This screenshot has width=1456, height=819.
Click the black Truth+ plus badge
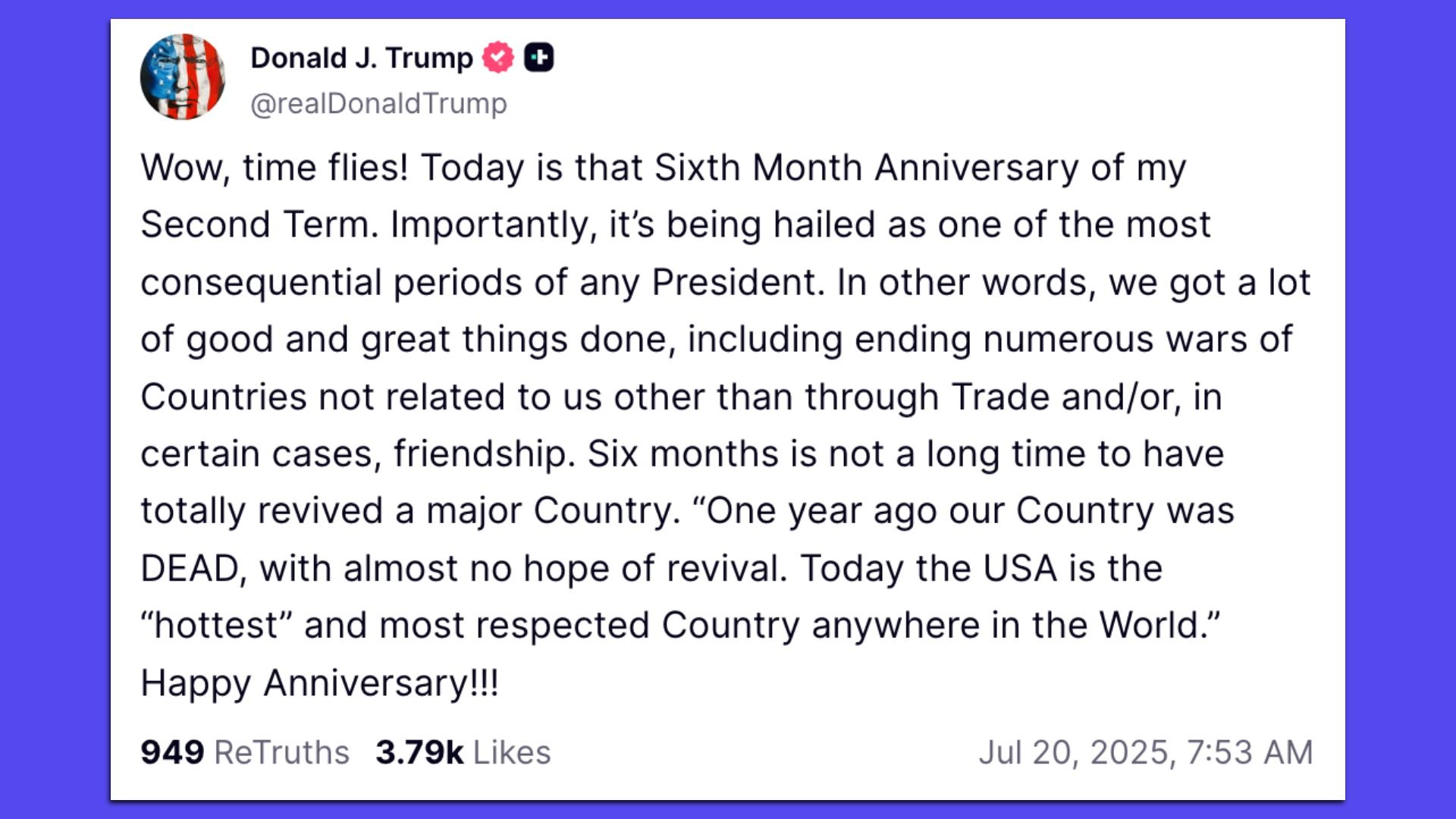(x=541, y=55)
